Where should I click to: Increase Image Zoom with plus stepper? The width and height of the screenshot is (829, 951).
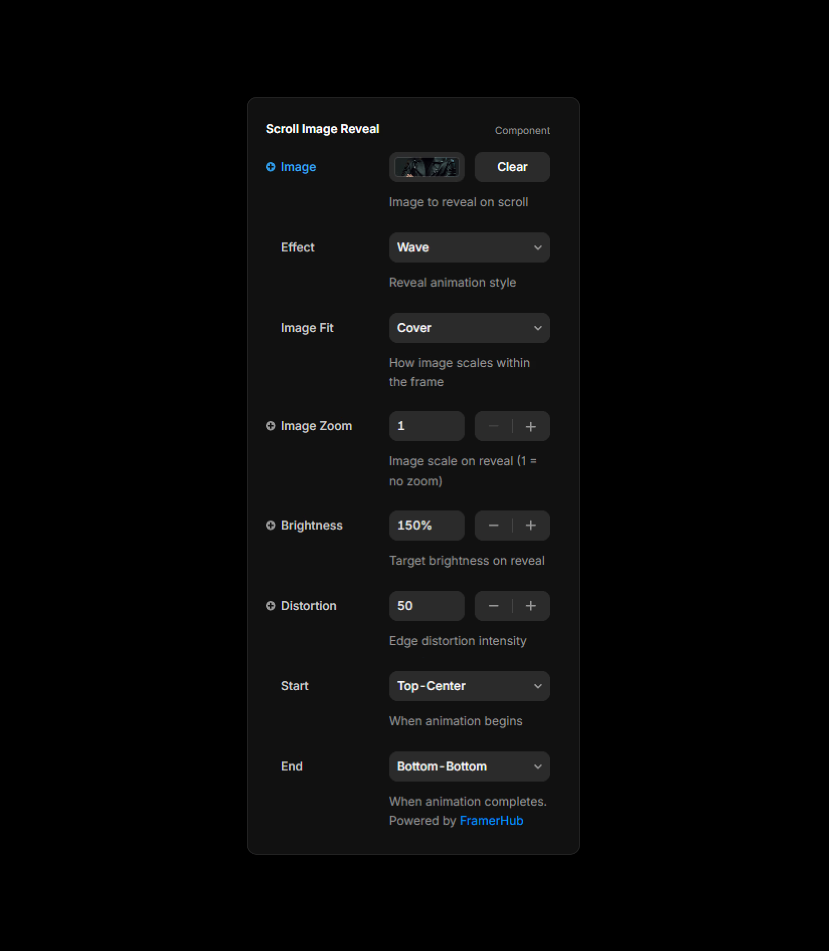[531, 426]
